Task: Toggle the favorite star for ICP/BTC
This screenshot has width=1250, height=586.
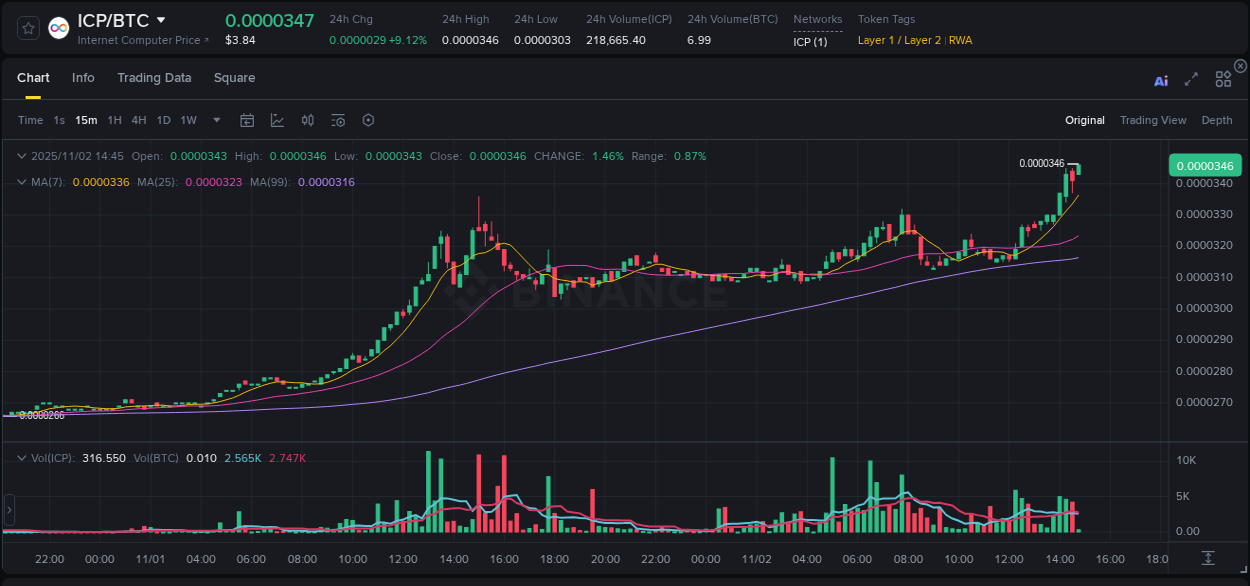Action: tap(27, 27)
